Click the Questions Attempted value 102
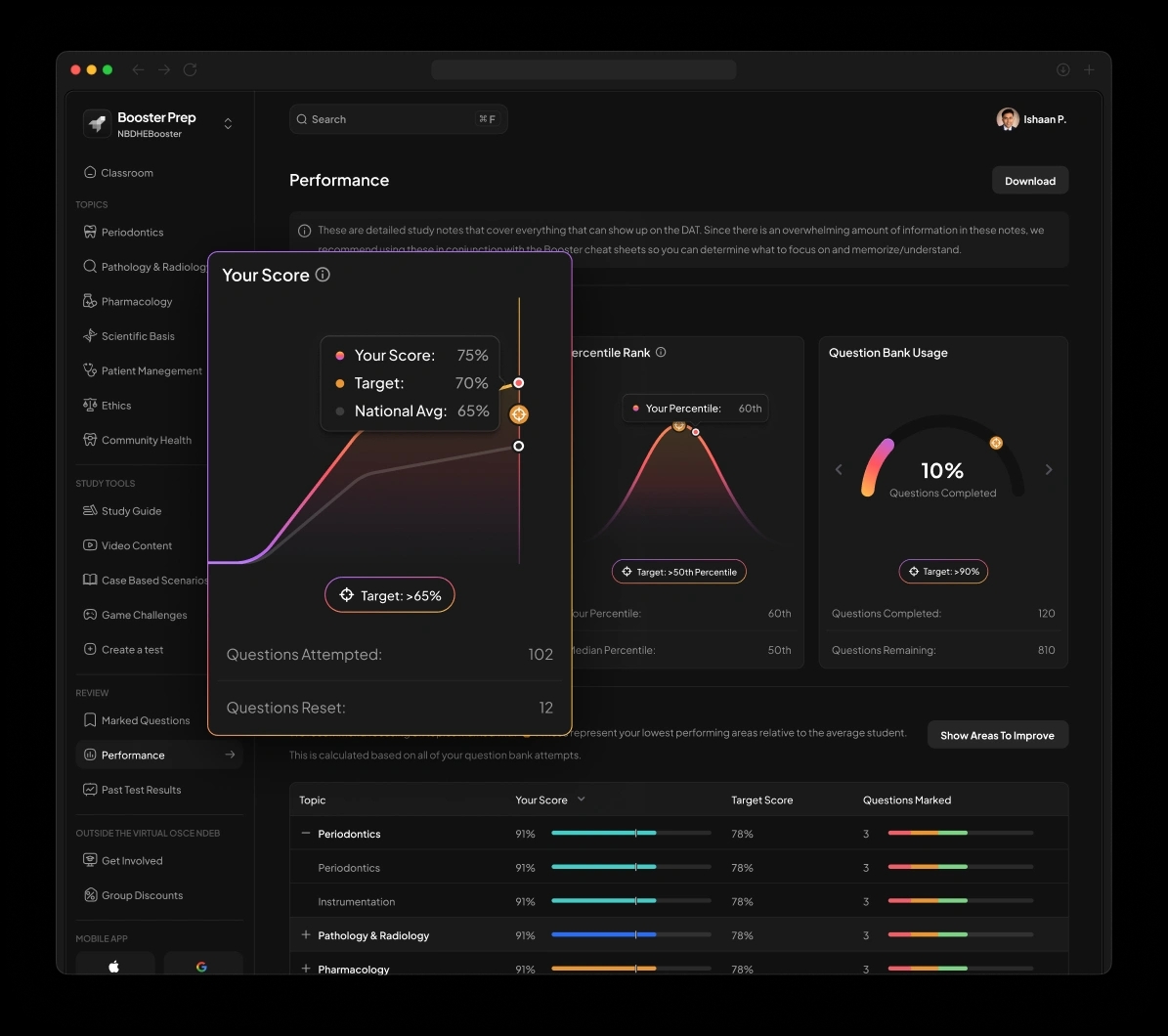1168x1036 pixels. click(x=541, y=654)
